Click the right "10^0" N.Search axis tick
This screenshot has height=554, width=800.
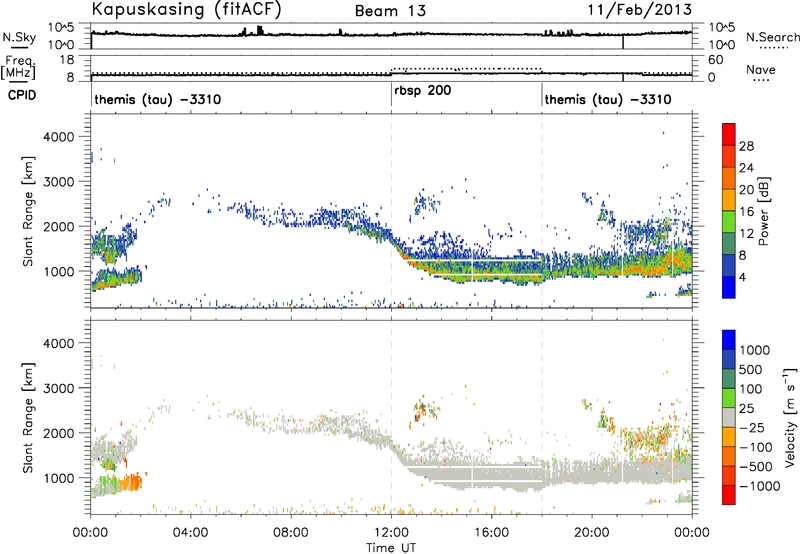click(722, 45)
